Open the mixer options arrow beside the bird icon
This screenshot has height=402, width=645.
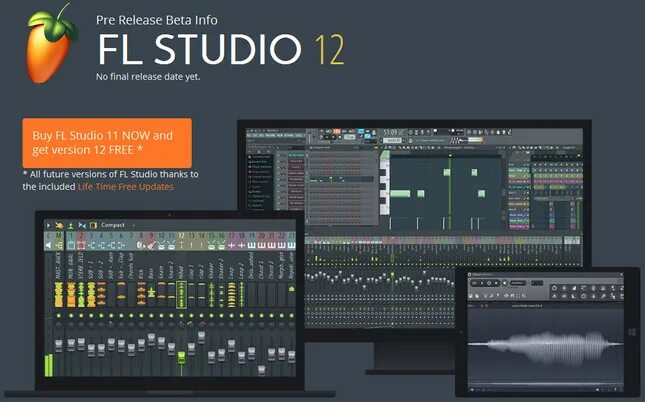(x=48, y=225)
